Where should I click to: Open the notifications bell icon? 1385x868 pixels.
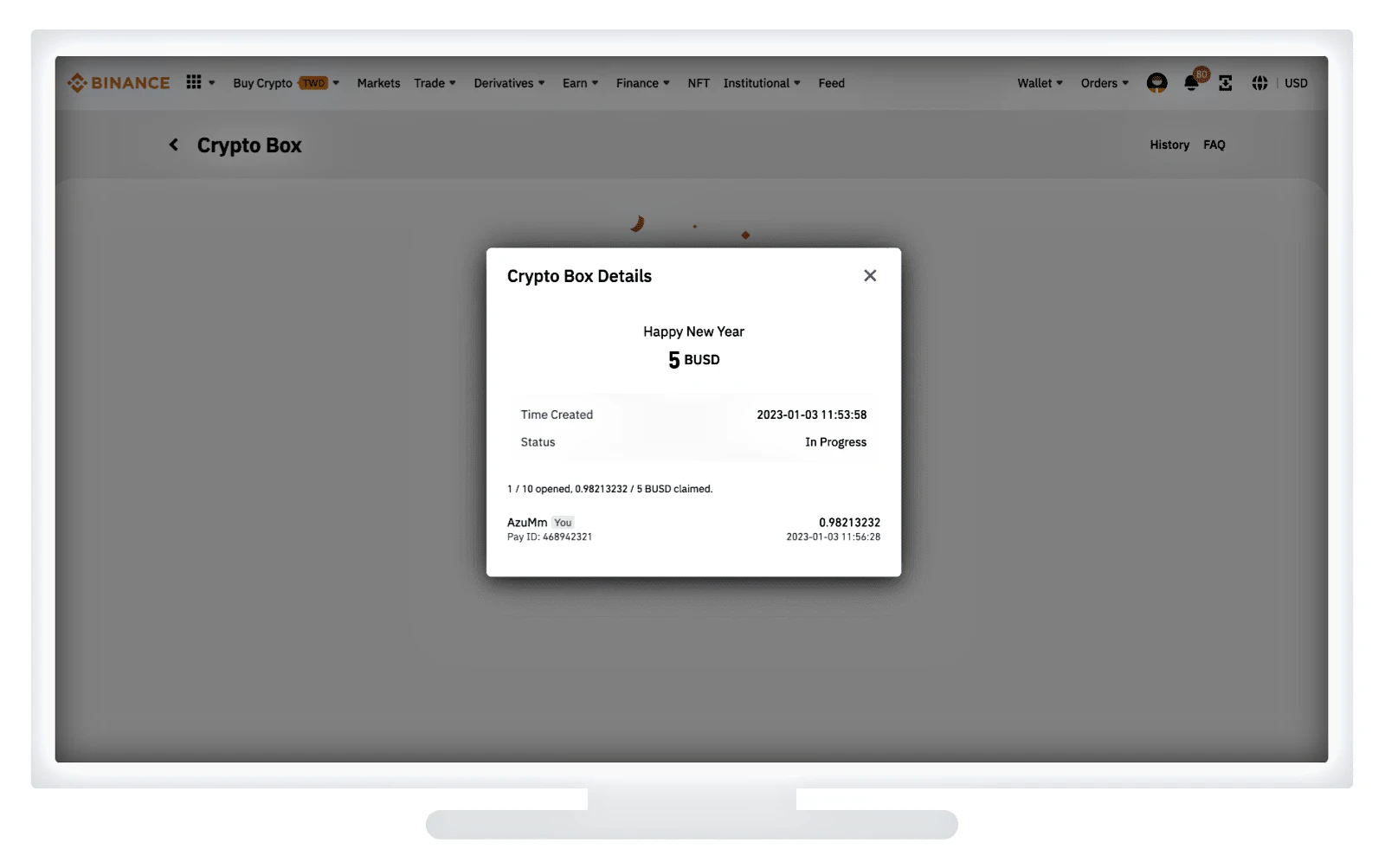[1192, 84]
